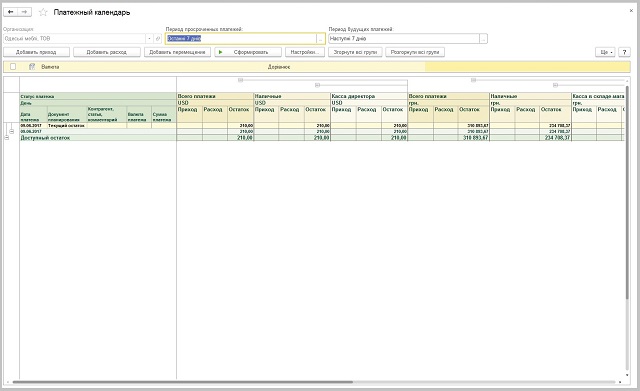
Task: Click into the future payments period field
Action: point(404,39)
